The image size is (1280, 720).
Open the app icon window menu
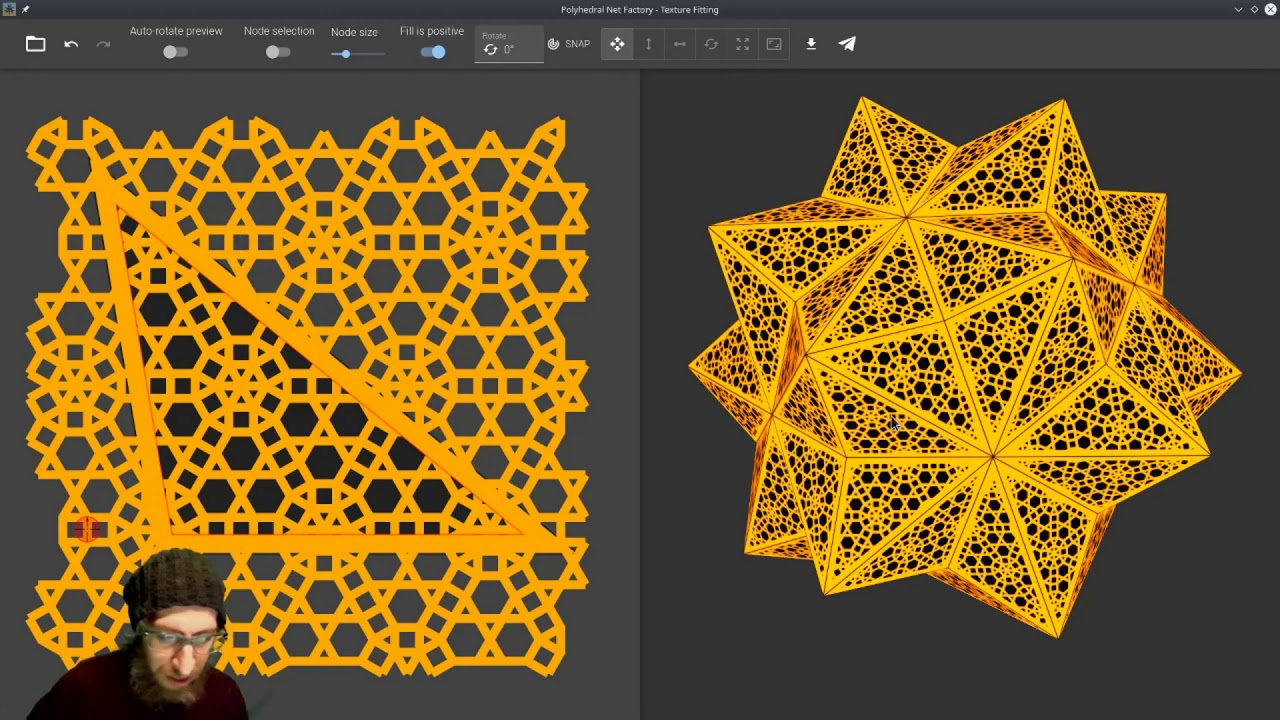9,9
